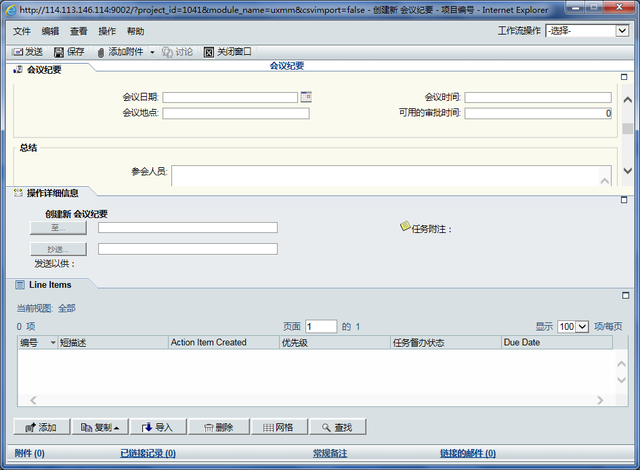Click 任务督办状态 column header

pyautogui.click(x=446, y=343)
